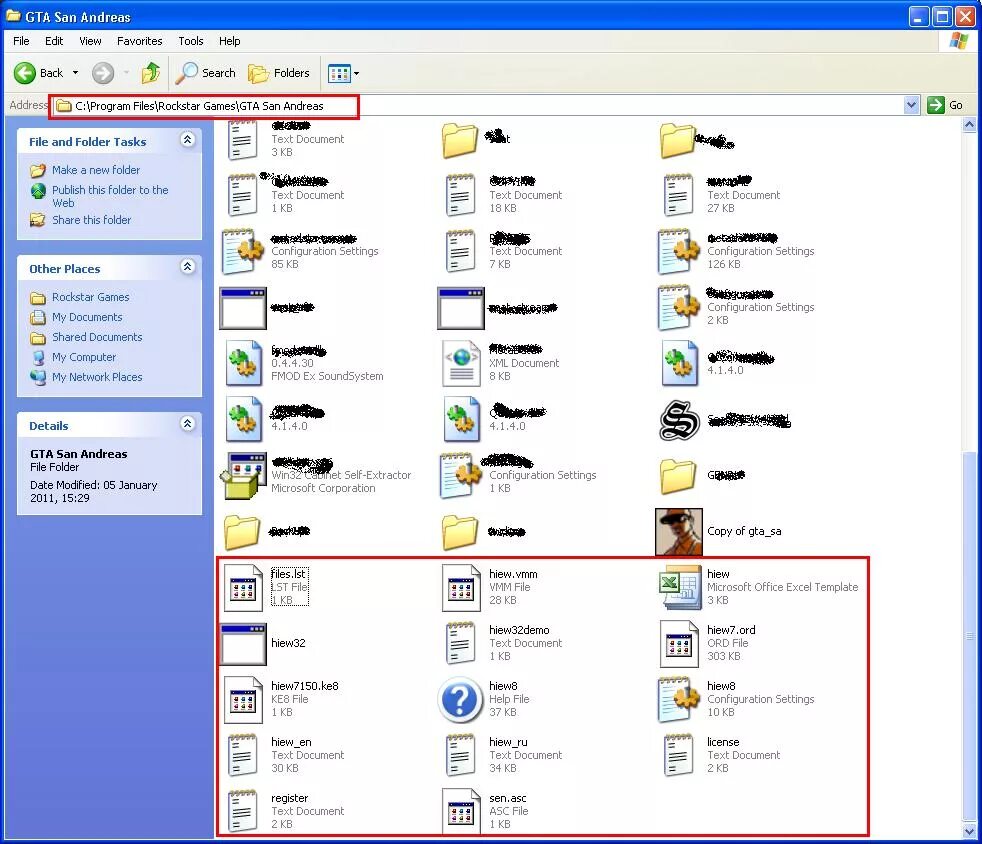Click the hiew7.ord file name text
This screenshot has height=844, width=982.
click(x=731, y=630)
